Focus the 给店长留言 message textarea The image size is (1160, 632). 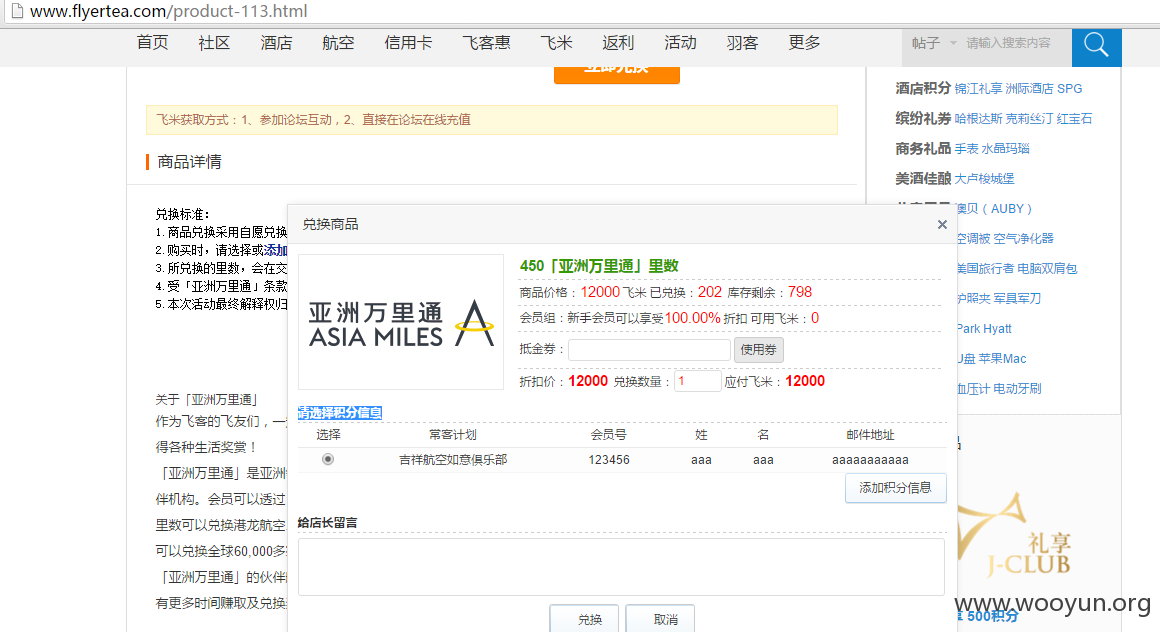point(621,567)
